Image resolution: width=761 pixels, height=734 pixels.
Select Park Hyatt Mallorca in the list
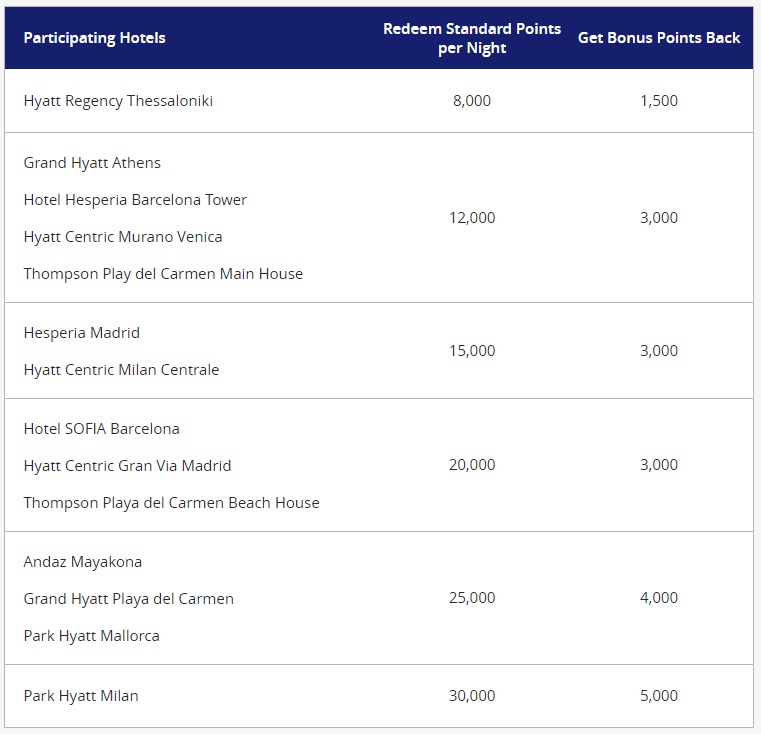coord(92,636)
